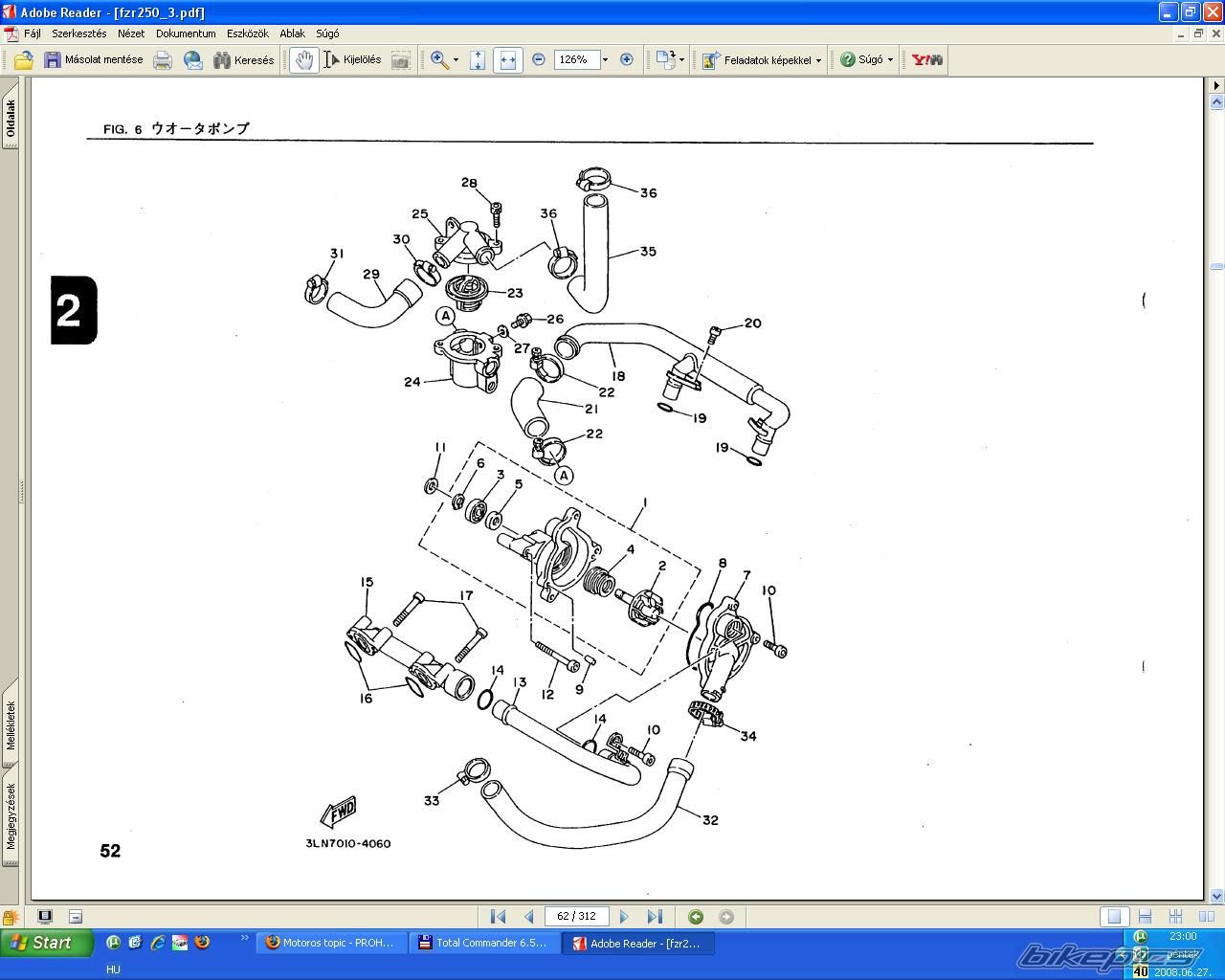The width and height of the screenshot is (1225, 980).
Task: Click the green Previous View button
Action: 696,917
